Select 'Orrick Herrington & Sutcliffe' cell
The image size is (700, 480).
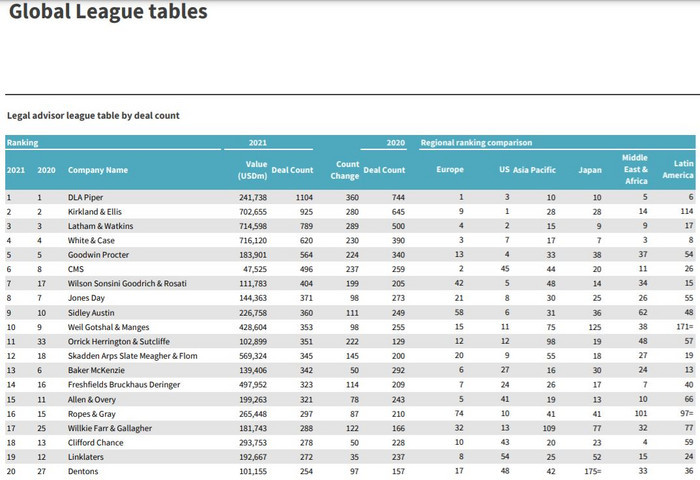click(119, 341)
